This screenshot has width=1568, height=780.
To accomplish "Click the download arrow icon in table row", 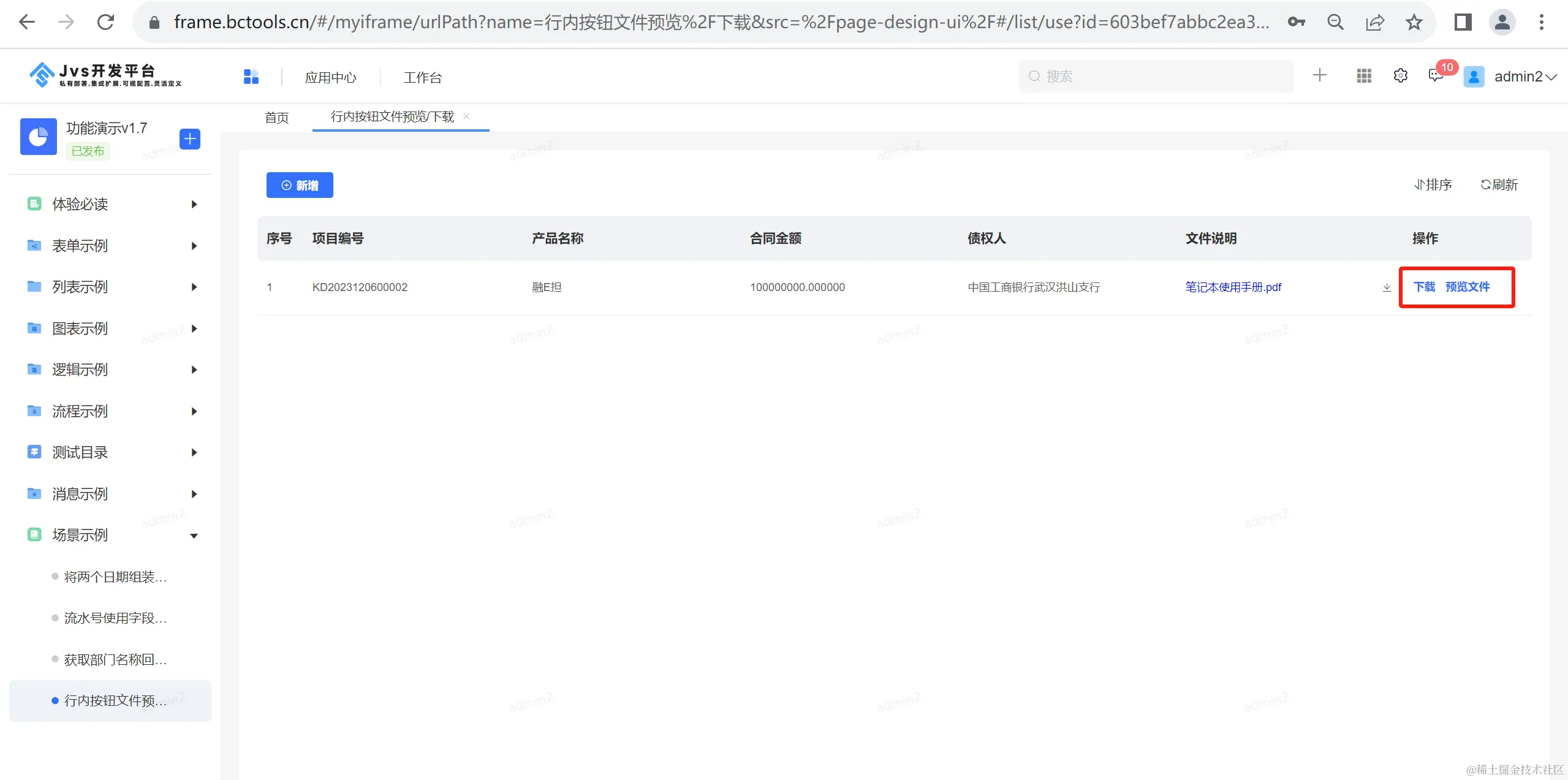I will pyautogui.click(x=1387, y=287).
